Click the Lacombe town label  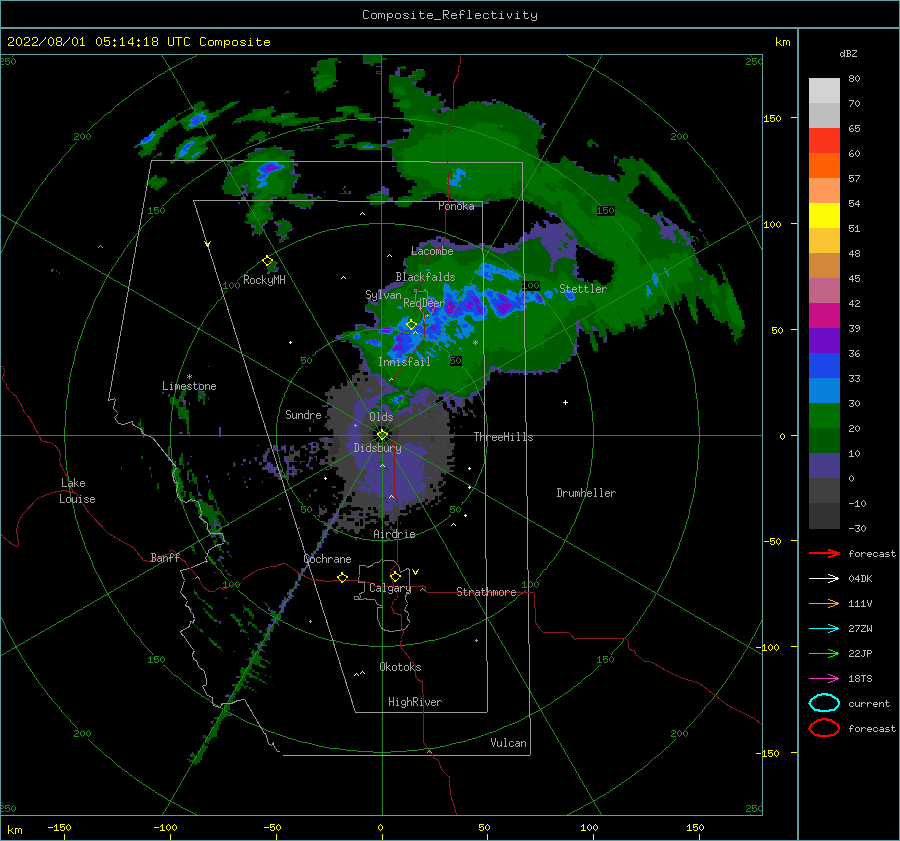pyautogui.click(x=432, y=251)
